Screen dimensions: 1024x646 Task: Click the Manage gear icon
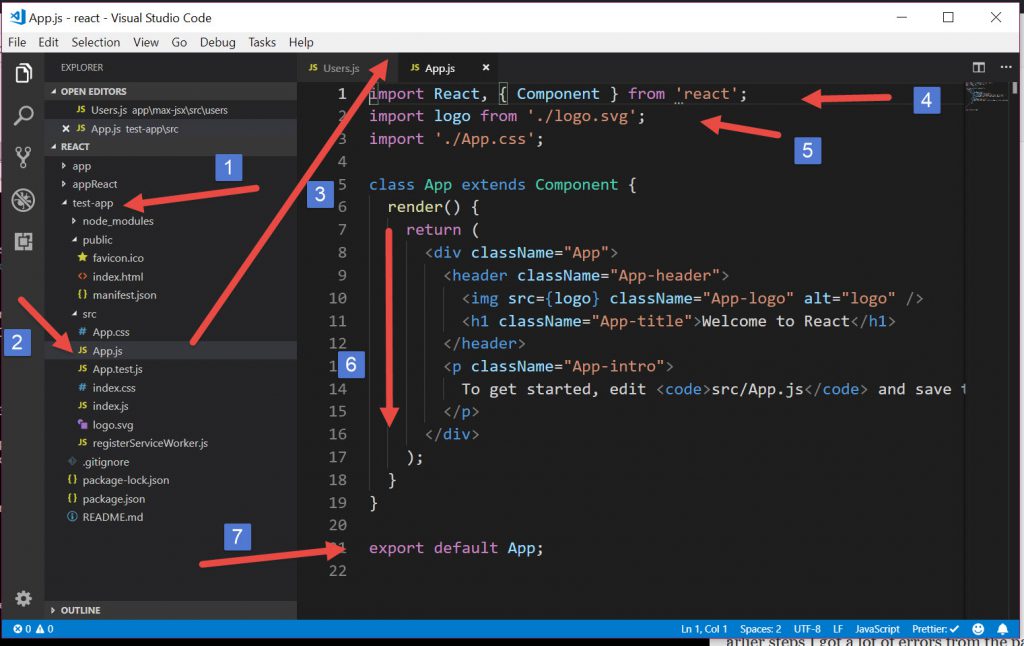[x=23, y=598]
